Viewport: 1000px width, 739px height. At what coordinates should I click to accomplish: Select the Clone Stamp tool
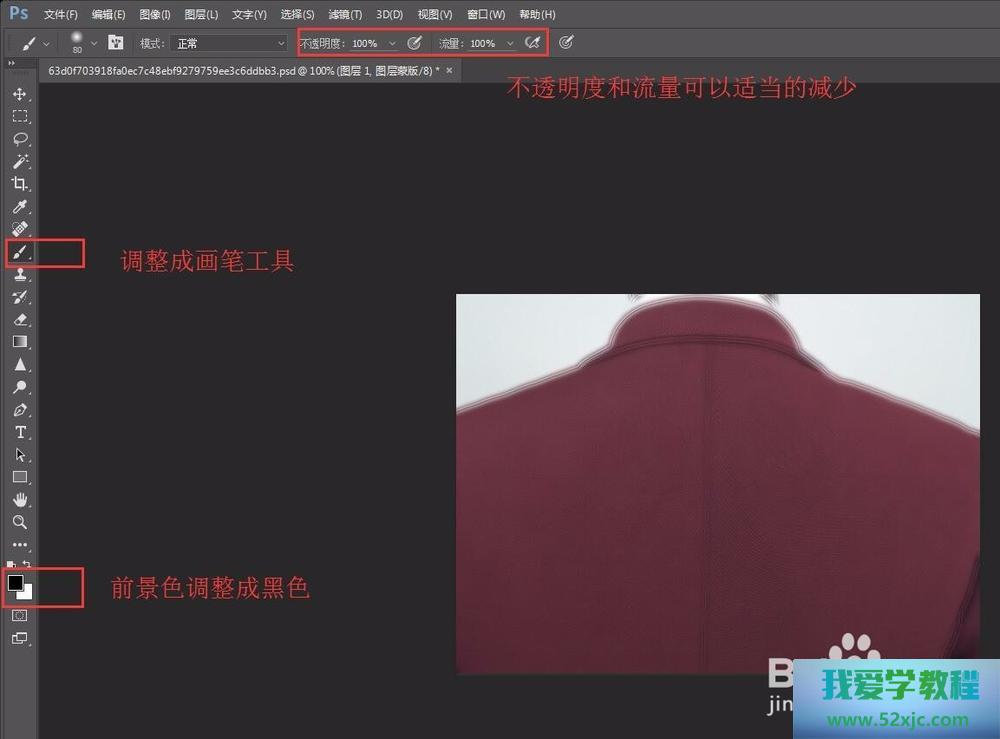tap(19, 275)
